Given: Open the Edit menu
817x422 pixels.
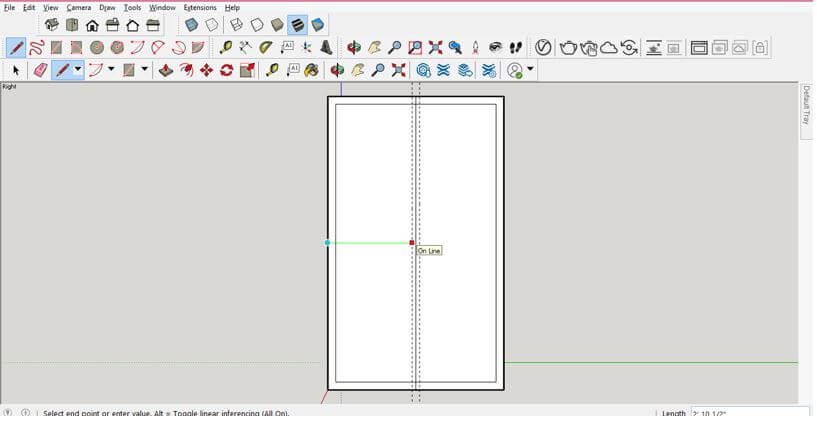Looking at the screenshot, I should (29, 8).
